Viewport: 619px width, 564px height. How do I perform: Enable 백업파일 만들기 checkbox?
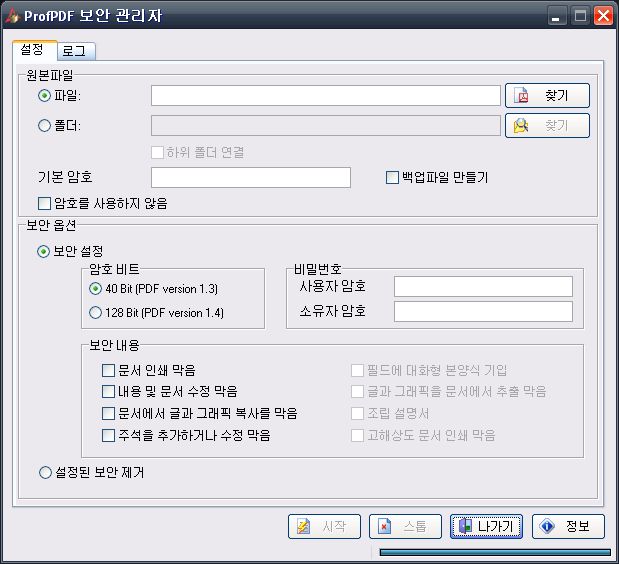[392, 177]
